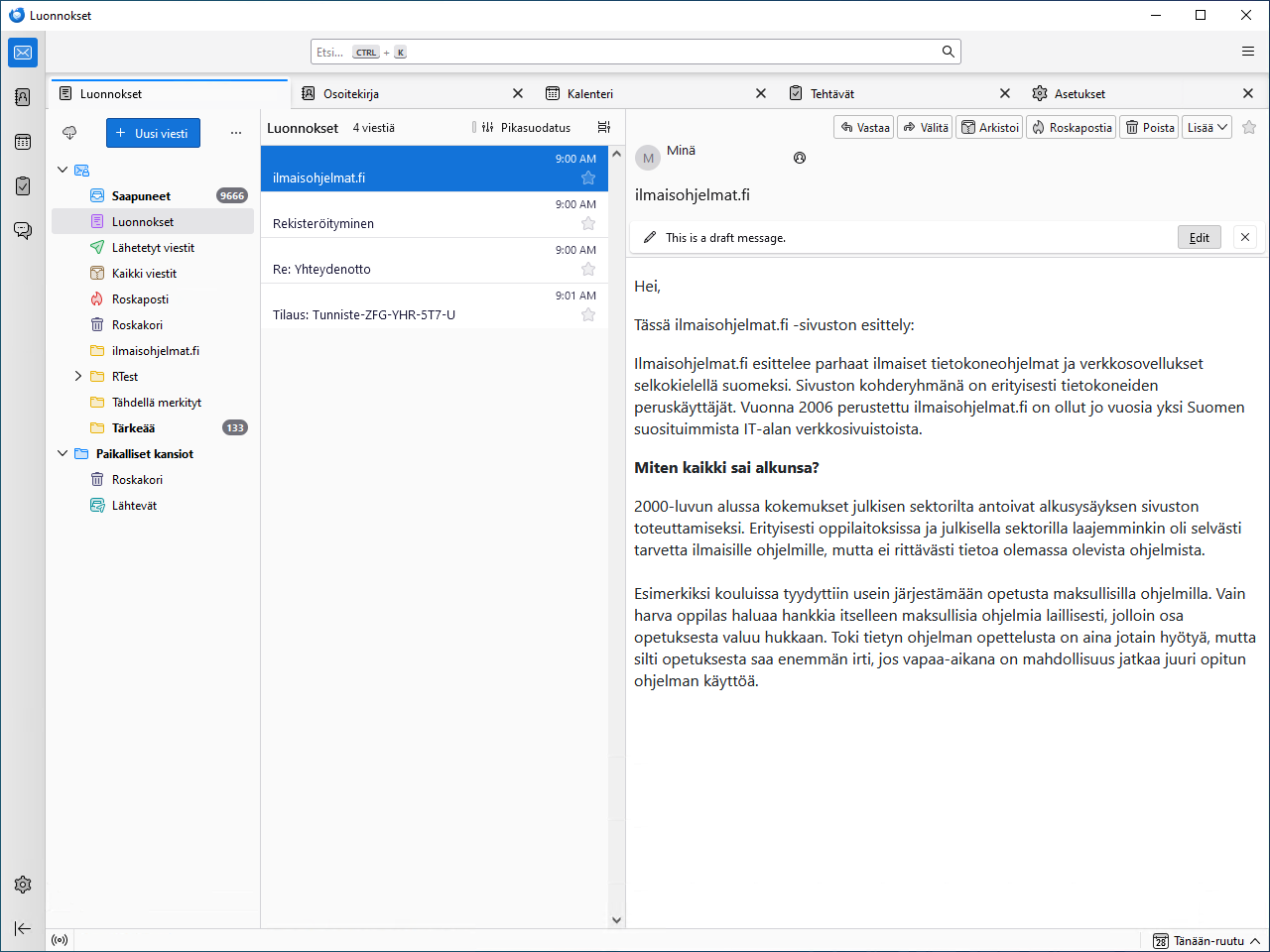Viewport: 1270px width, 952px height.
Task: Click the sender avatar M
Action: [x=648, y=158]
